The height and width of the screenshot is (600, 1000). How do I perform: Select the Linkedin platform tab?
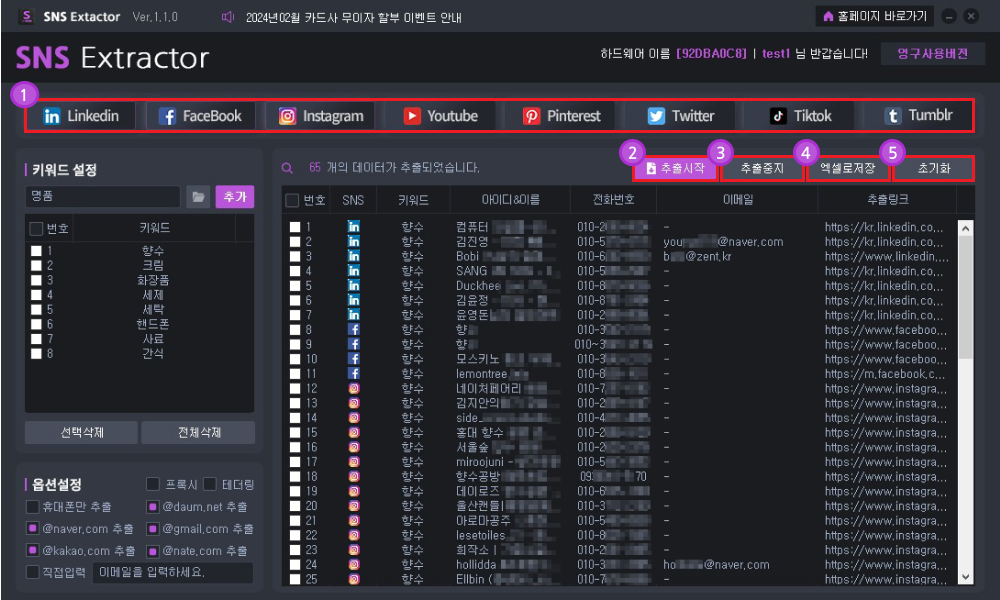point(81,116)
